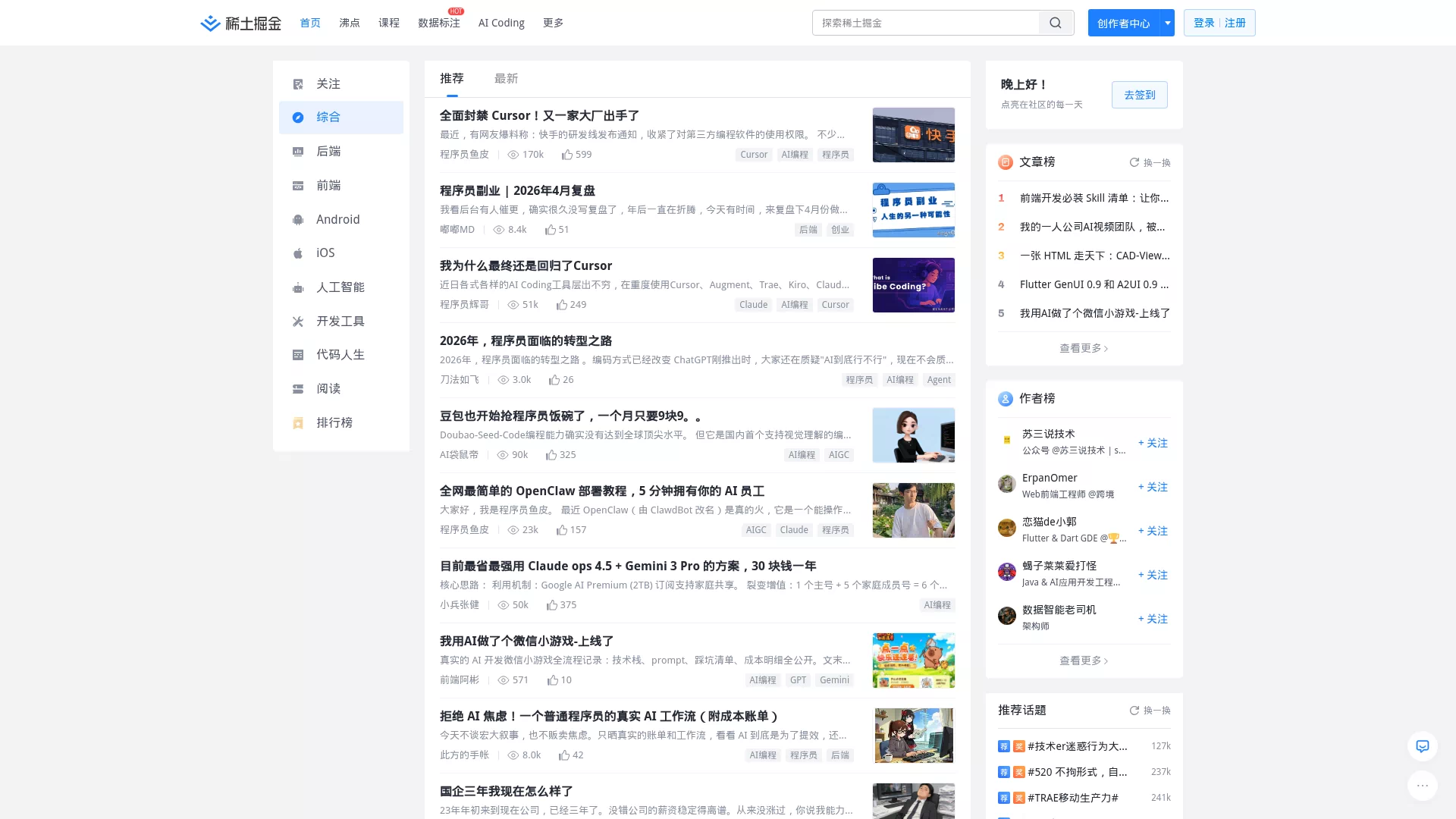Select the 综合 compass icon
1456x819 pixels.
pyautogui.click(x=298, y=118)
